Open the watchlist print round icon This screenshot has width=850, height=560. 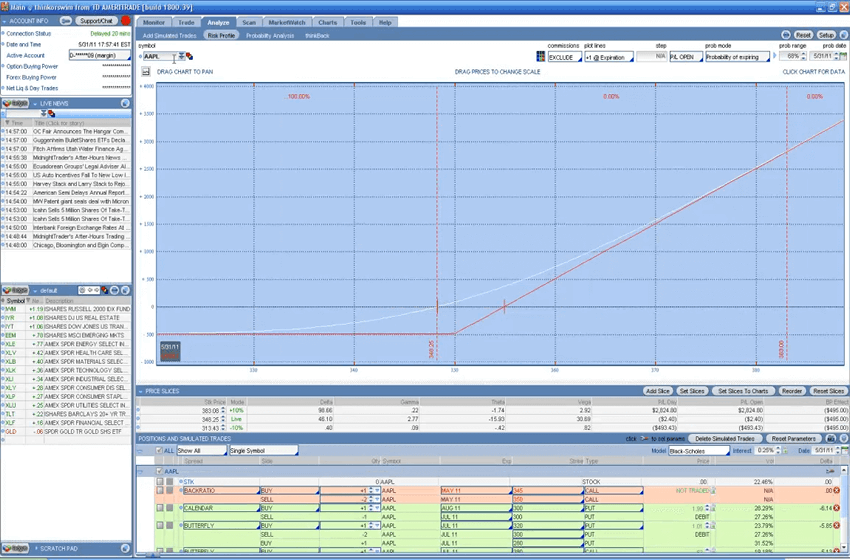tap(115, 290)
